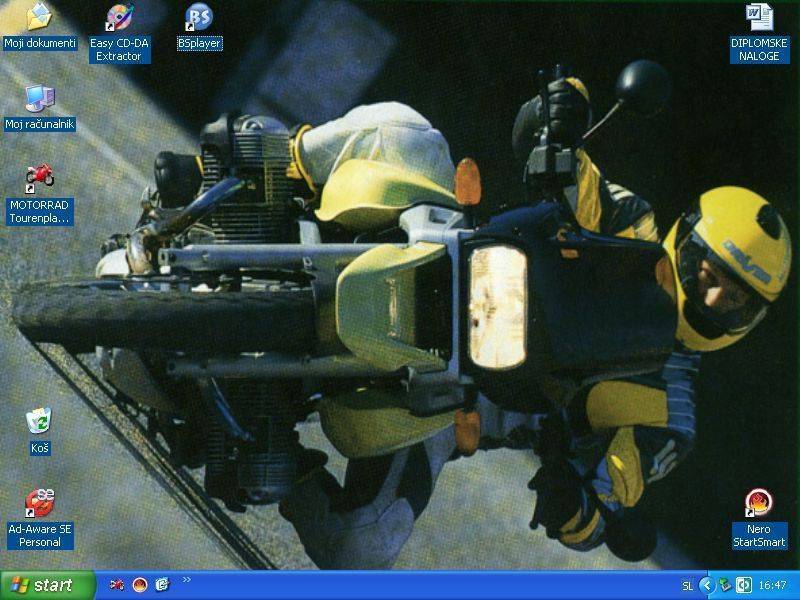Select the Moji dokumenti desktop folder icon

point(39,17)
